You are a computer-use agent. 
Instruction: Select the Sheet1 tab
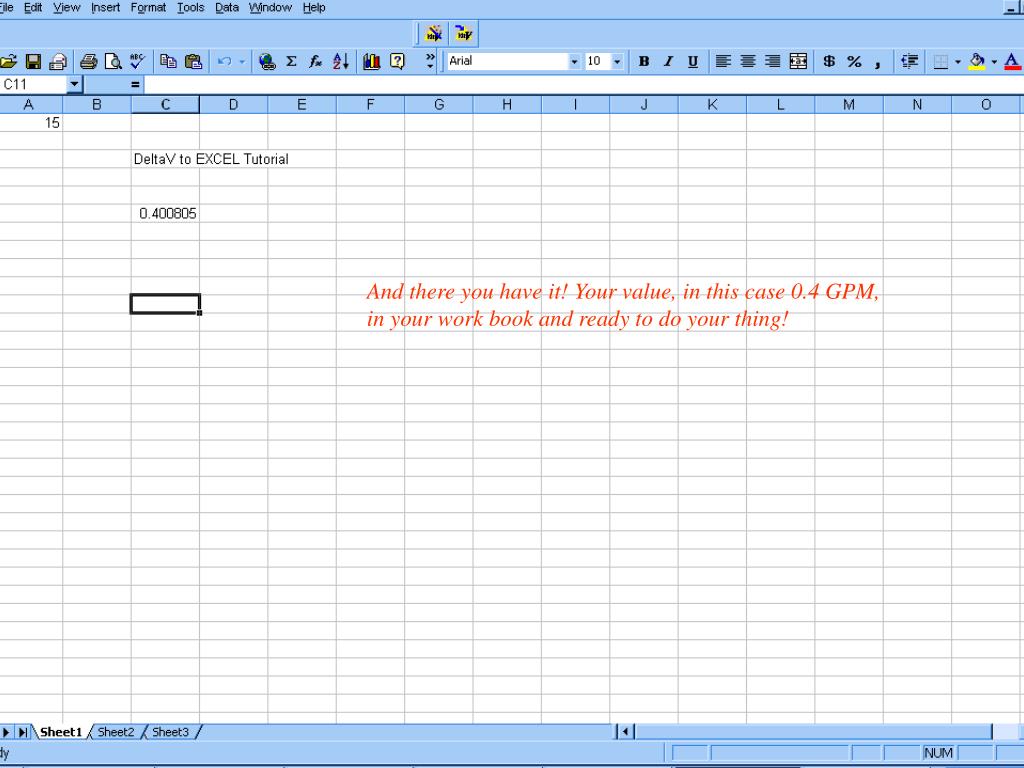click(61, 732)
